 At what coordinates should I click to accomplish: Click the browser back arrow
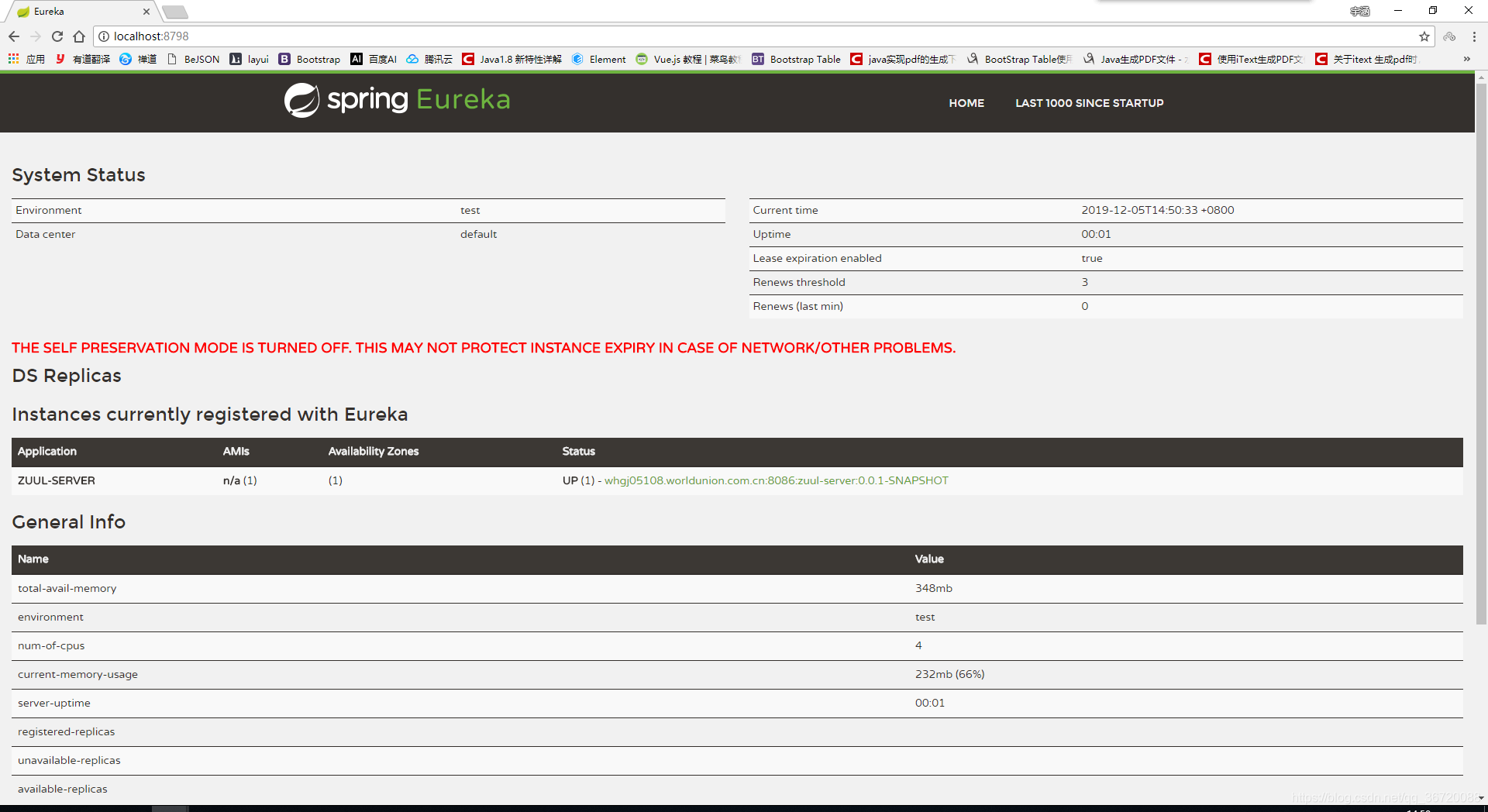pyautogui.click(x=14, y=36)
